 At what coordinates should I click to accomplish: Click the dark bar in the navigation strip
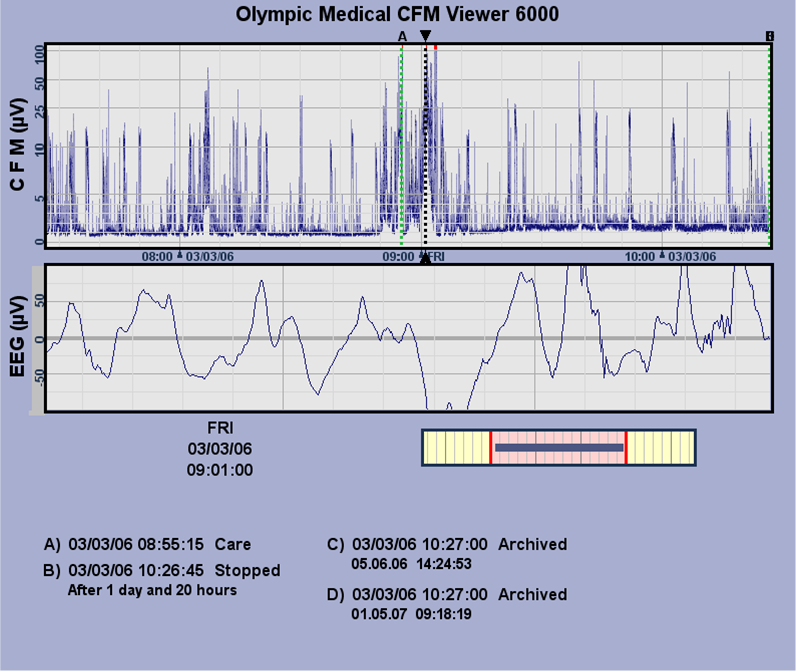click(559, 448)
